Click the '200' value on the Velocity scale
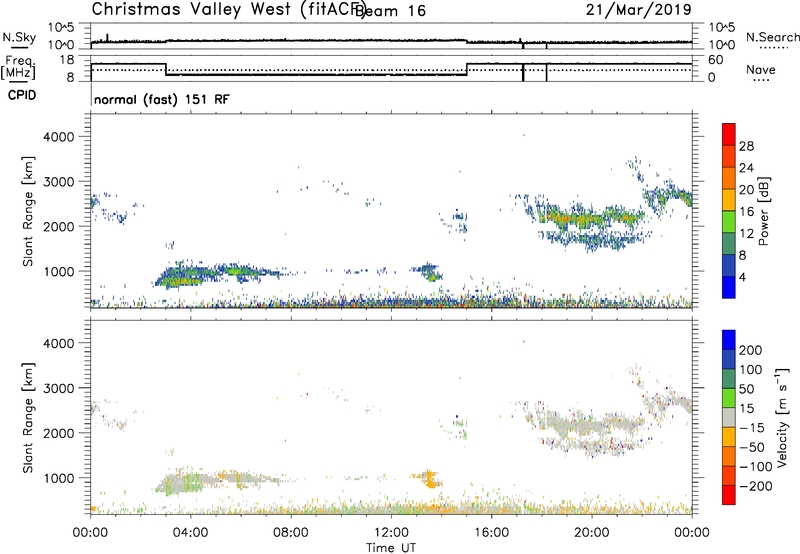The image size is (800, 554). pos(751,350)
